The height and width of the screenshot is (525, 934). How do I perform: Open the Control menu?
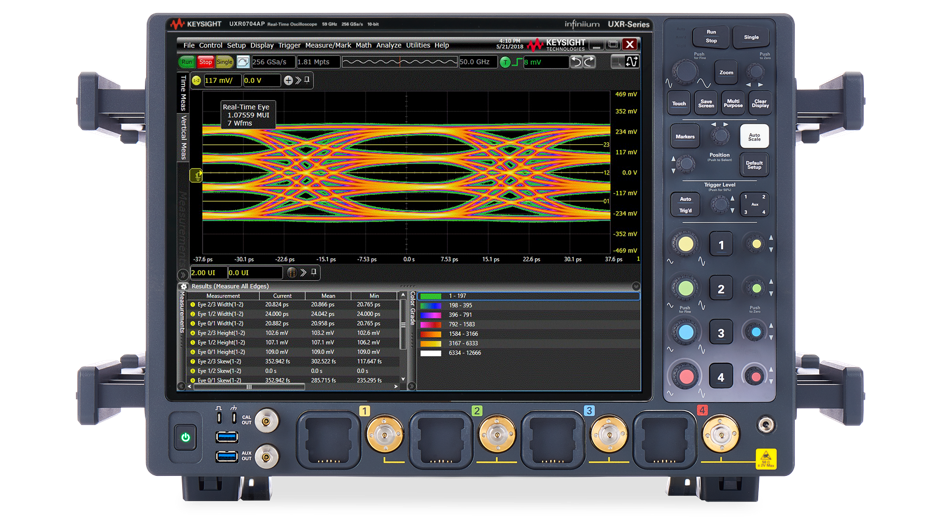[x=210, y=45]
